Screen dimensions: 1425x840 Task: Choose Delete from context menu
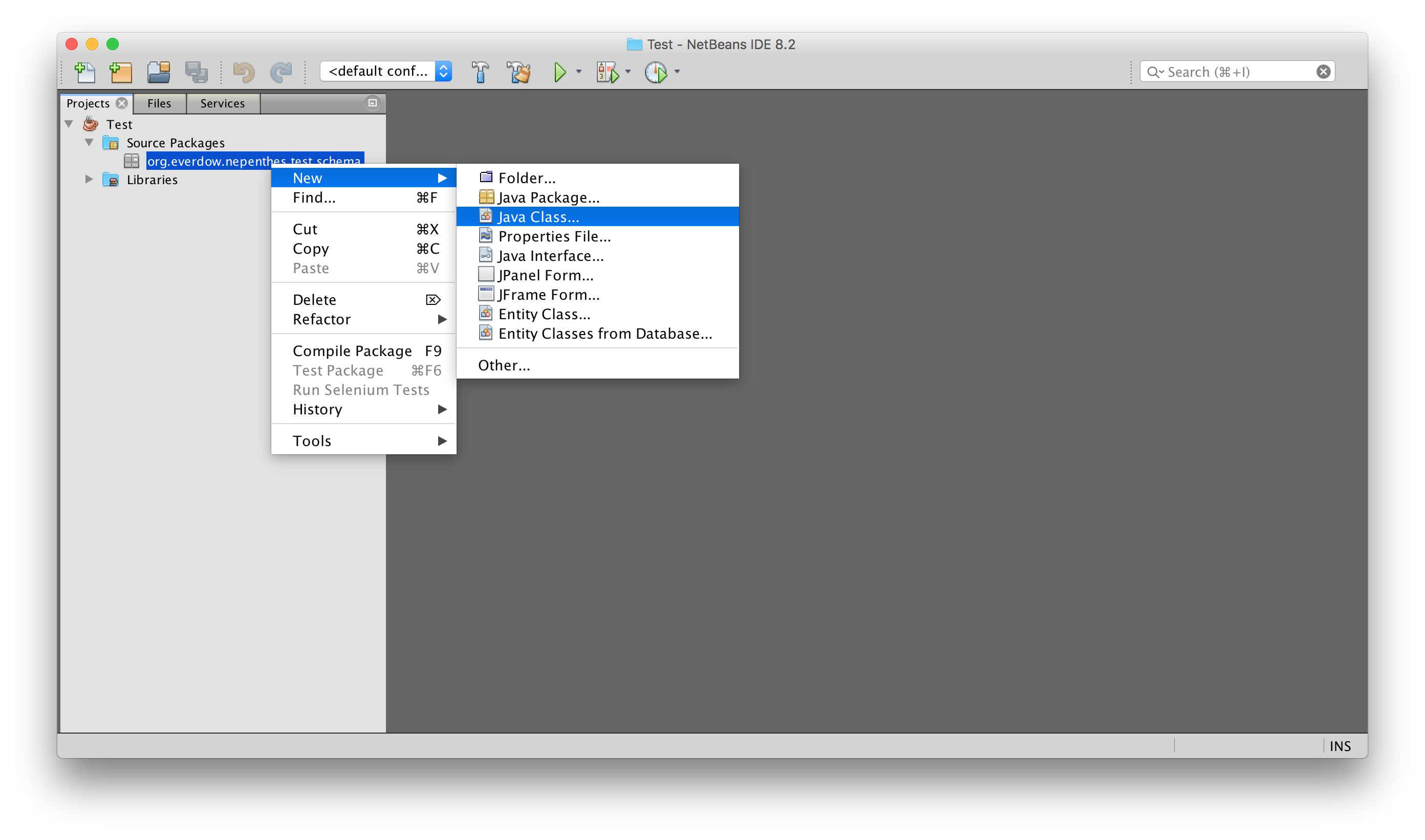363,299
